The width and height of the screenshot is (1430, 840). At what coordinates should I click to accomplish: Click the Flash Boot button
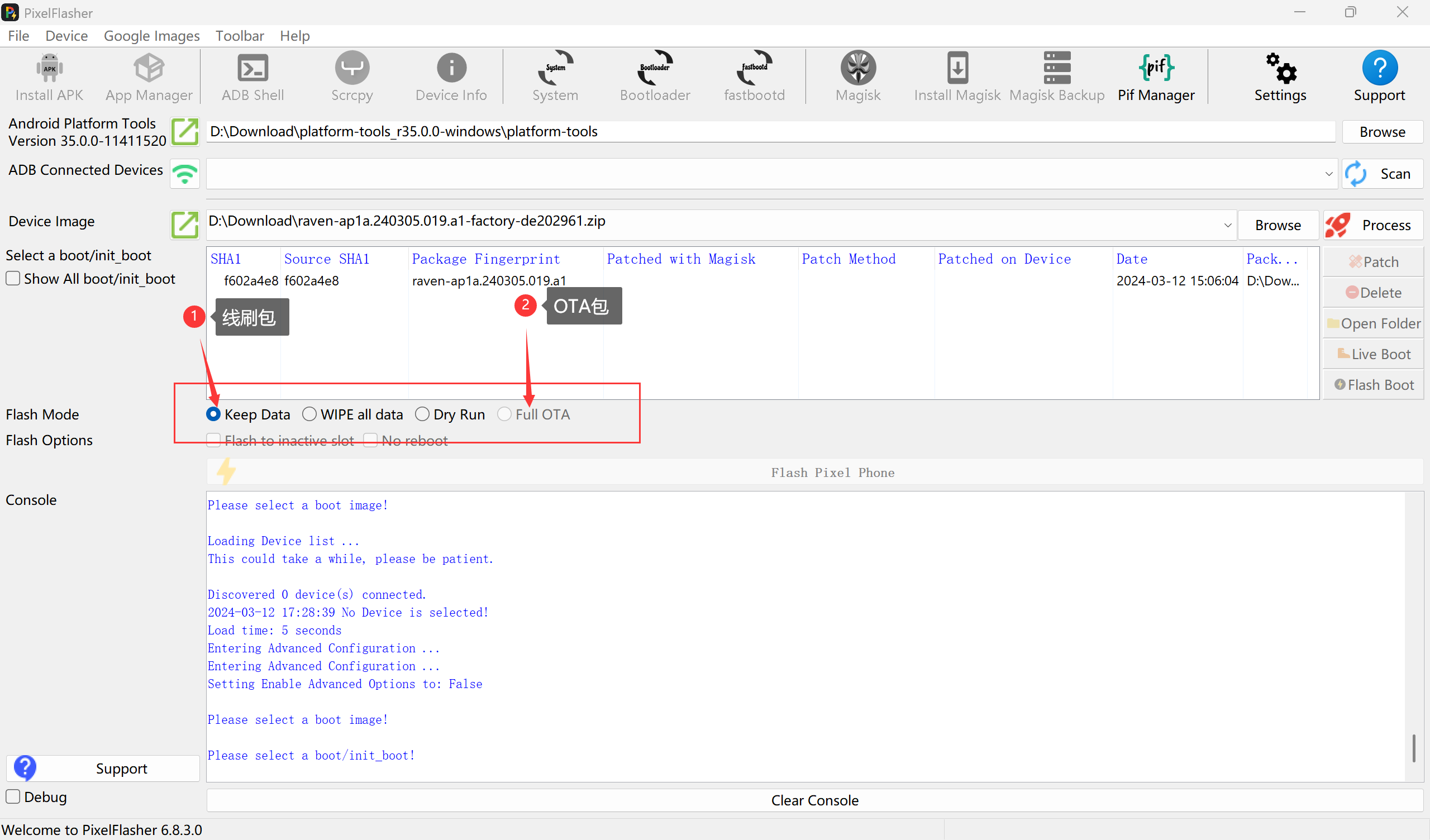(x=1373, y=384)
